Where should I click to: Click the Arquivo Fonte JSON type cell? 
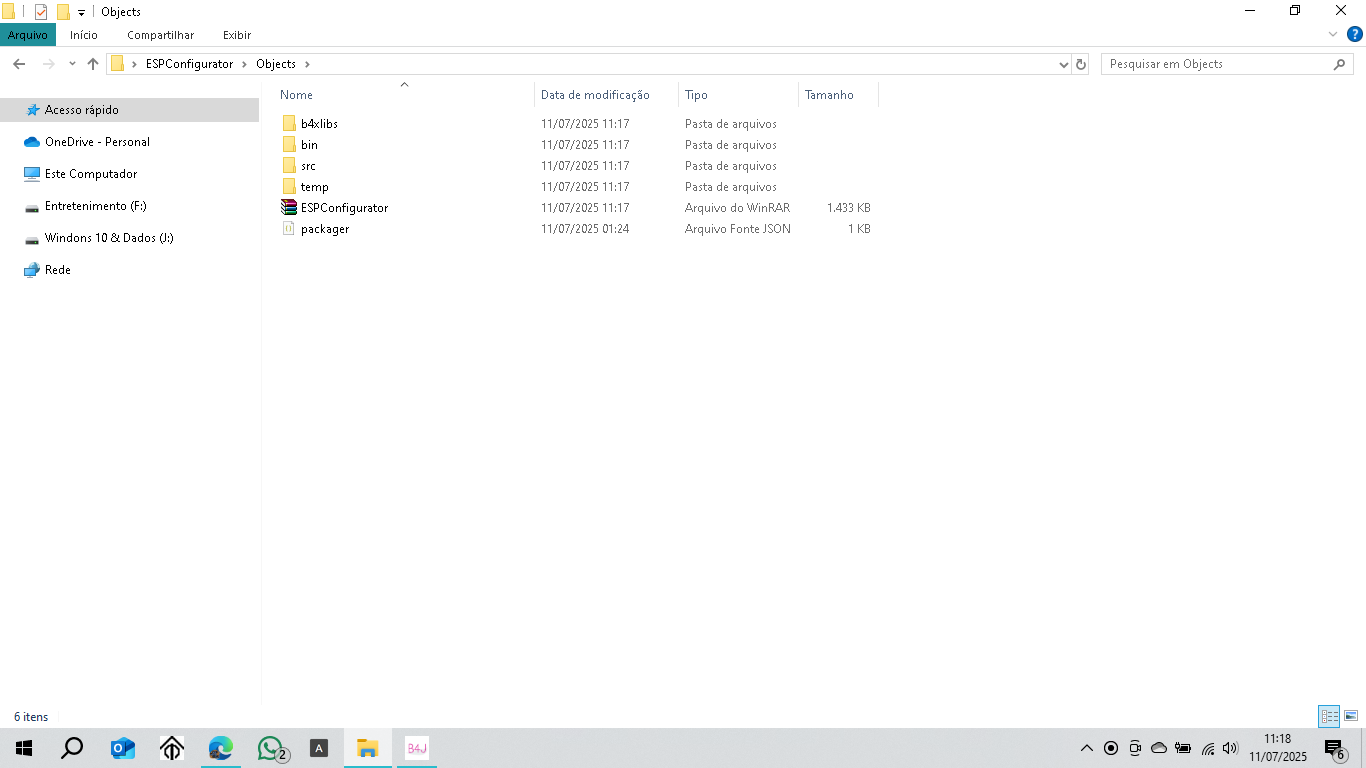(738, 229)
